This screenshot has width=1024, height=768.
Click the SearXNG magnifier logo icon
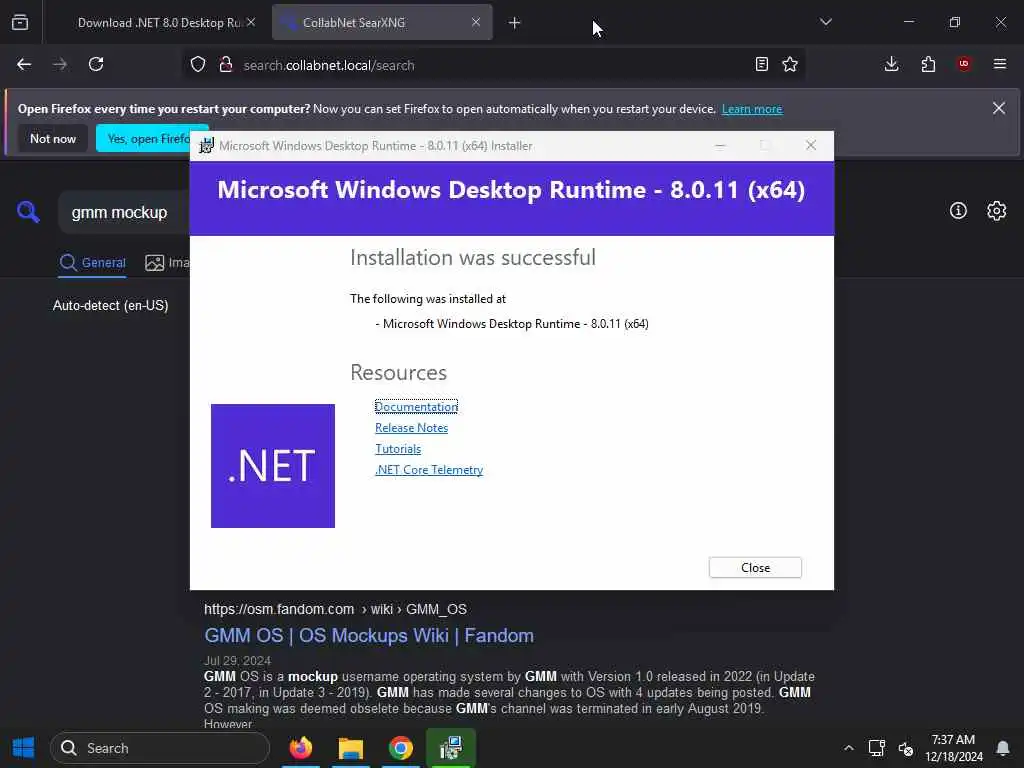[x=28, y=212]
